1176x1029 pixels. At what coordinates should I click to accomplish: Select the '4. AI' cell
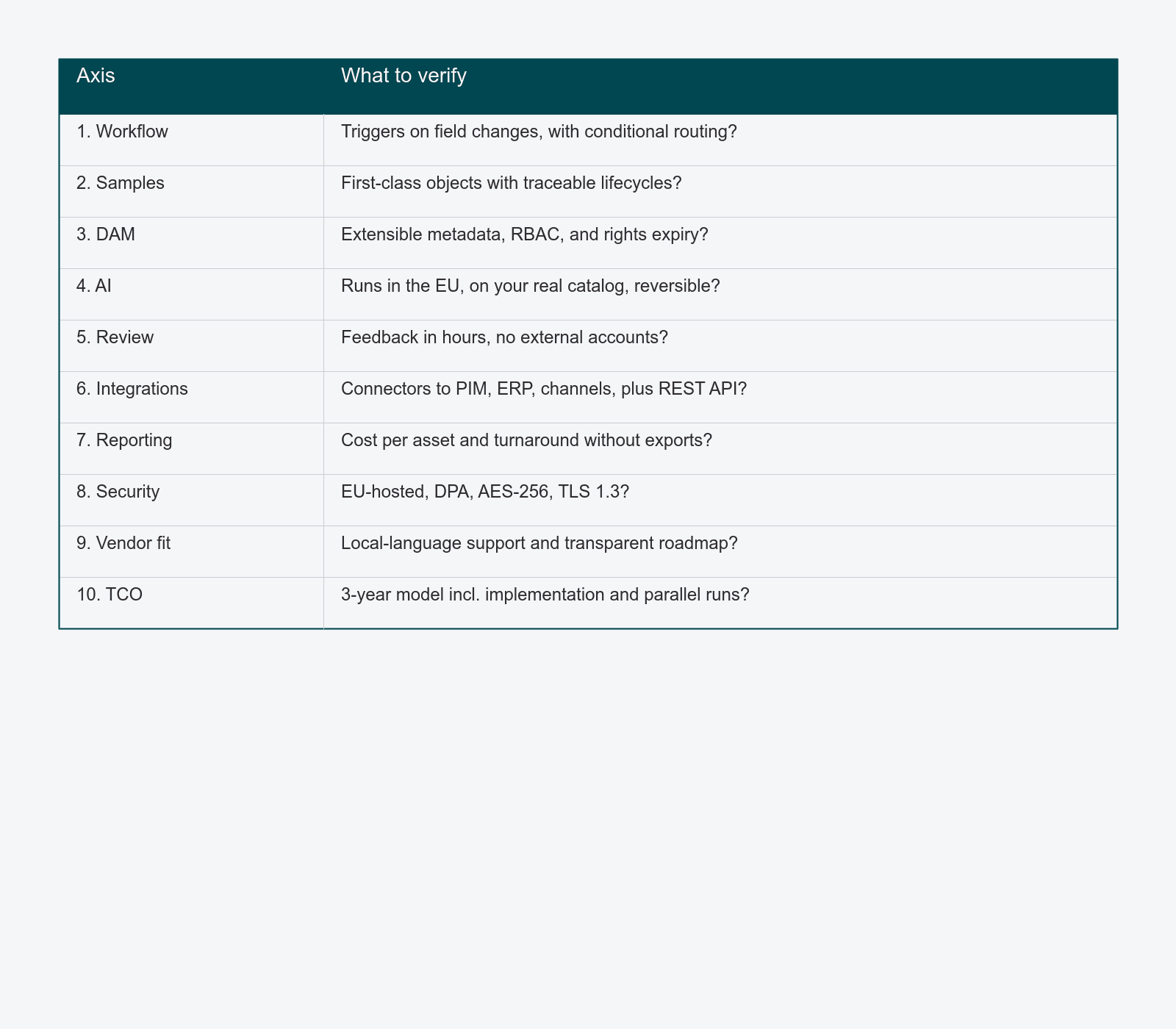tap(191, 294)
